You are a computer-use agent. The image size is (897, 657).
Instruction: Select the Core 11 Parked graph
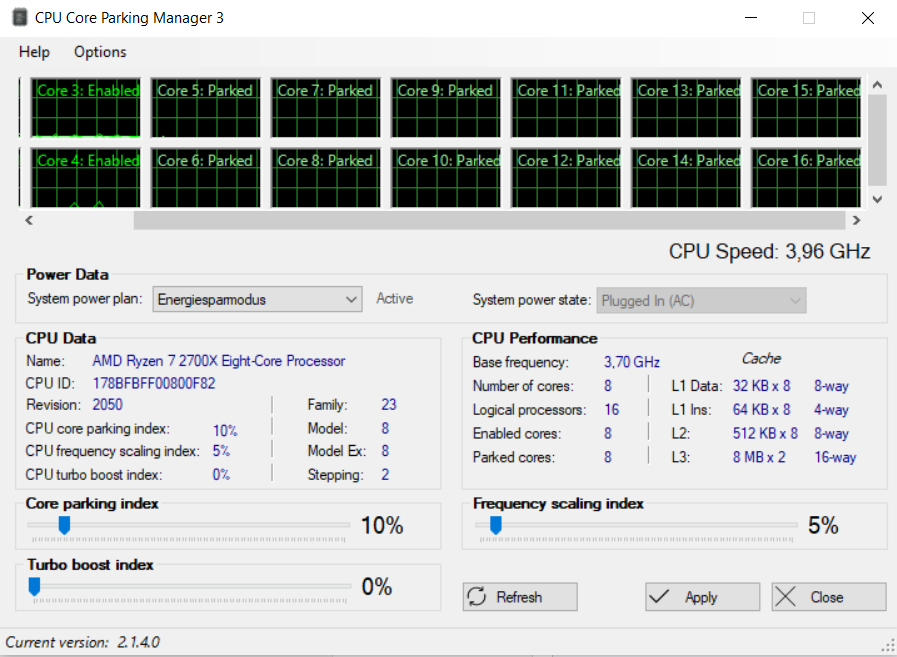[566, 108]
